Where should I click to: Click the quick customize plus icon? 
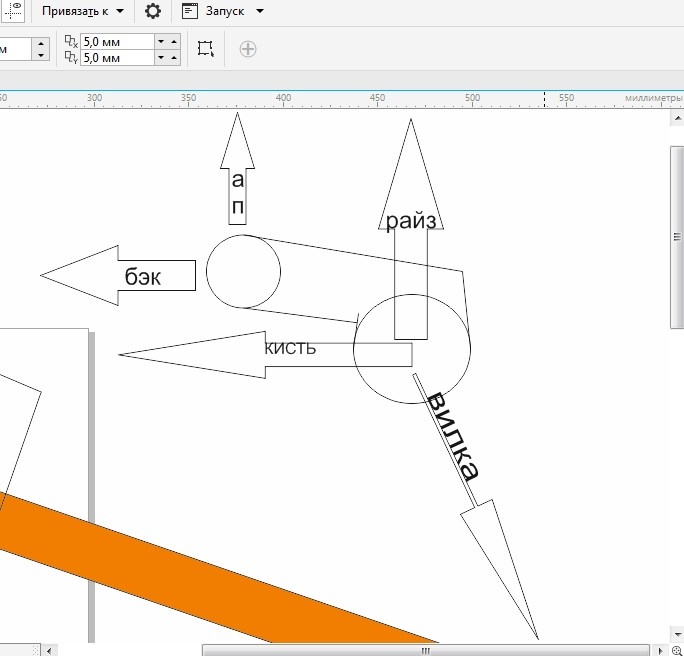(248, 49)
